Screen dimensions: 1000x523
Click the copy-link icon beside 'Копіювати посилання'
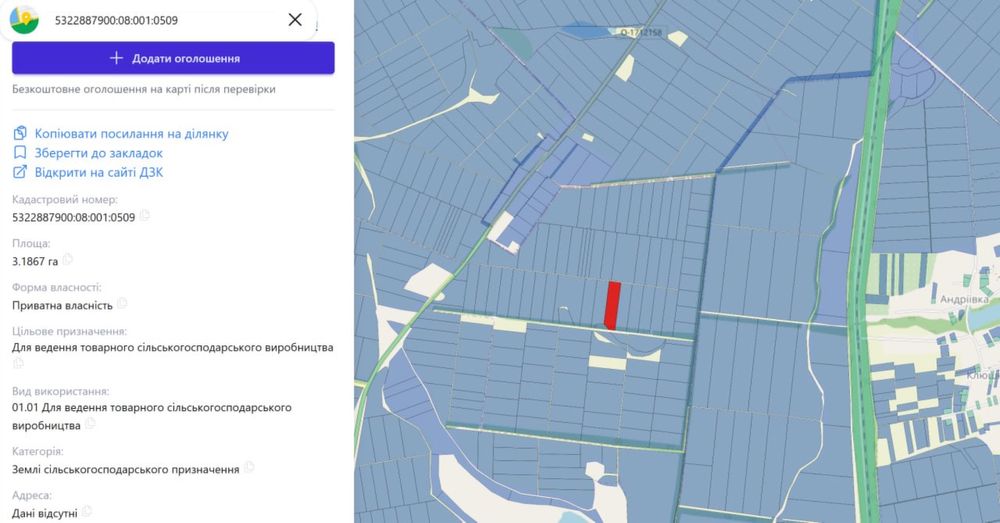tap(20, 133)
